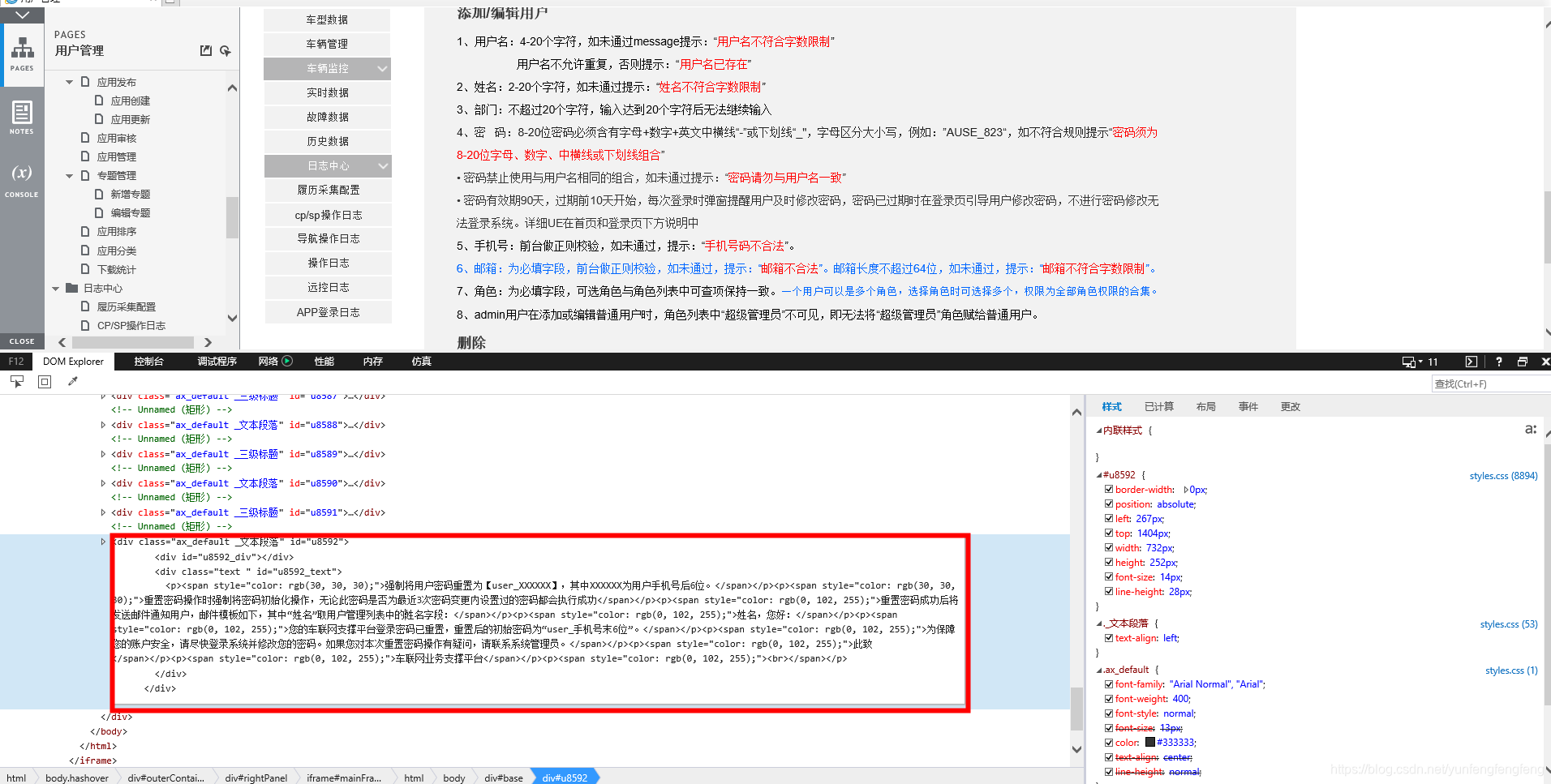Click page icon next to 应用审核
The image size is (1551, 784).
85,138
